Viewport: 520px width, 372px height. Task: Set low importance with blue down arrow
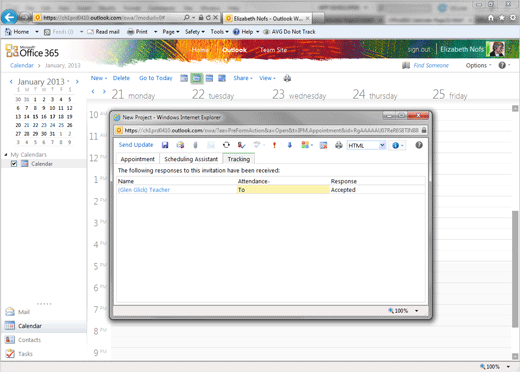click(x=290, y=145)
